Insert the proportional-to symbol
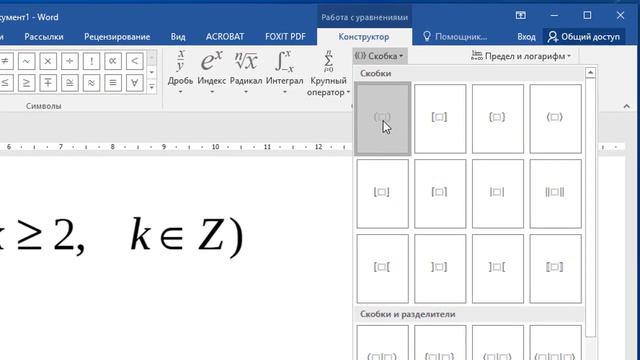The image size is (640, 360). [x=113, y=61]
